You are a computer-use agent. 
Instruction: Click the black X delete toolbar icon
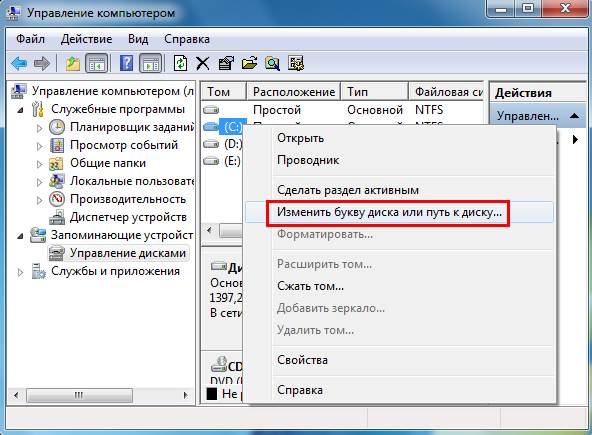click(203, 63)
